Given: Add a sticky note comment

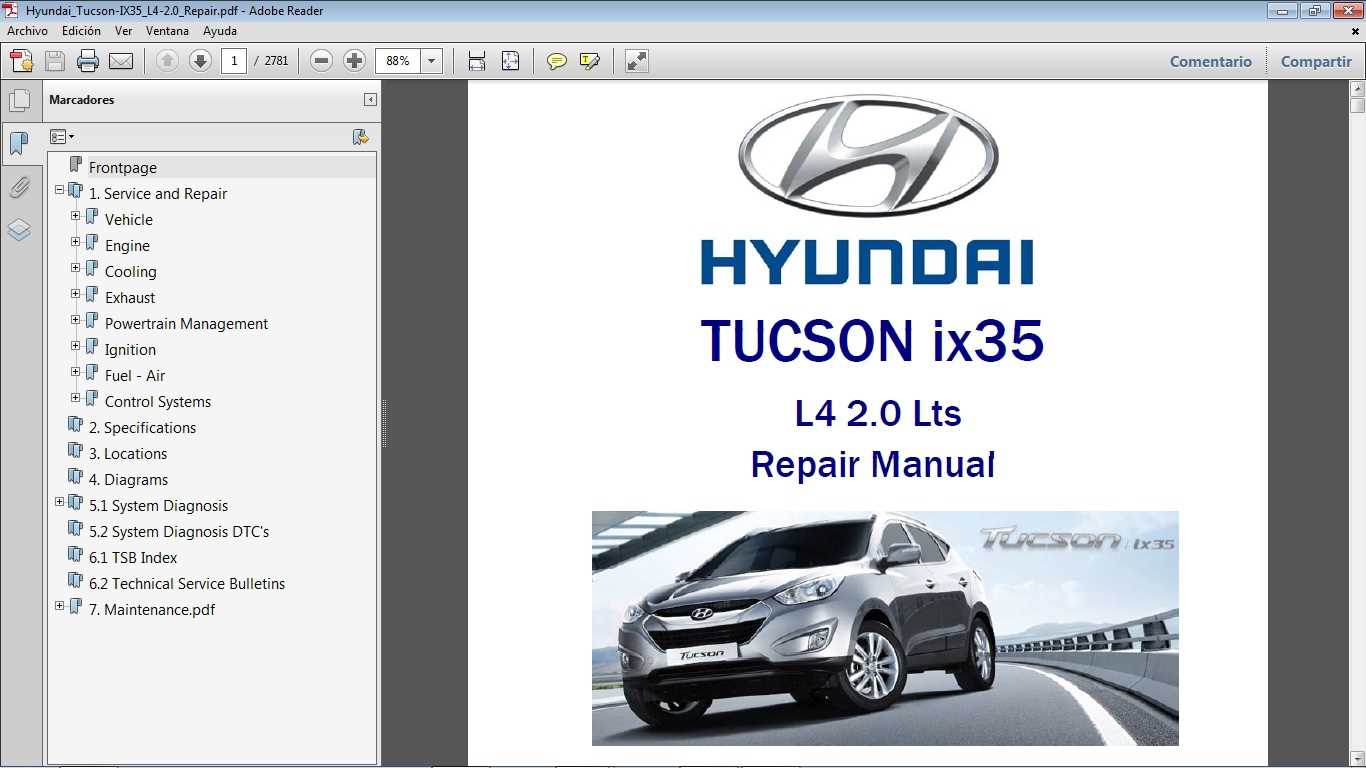Looking at the screenshot, I should [557, 61].
